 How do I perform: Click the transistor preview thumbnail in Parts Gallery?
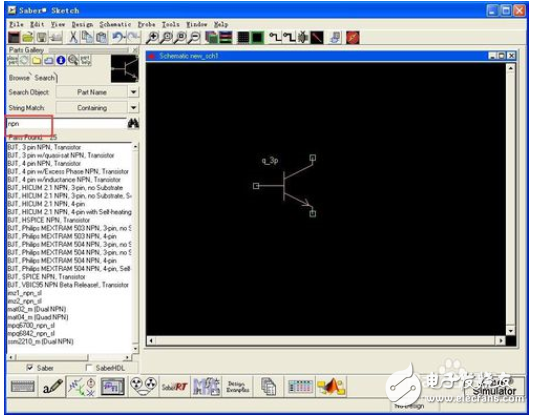tap(125, 68)
